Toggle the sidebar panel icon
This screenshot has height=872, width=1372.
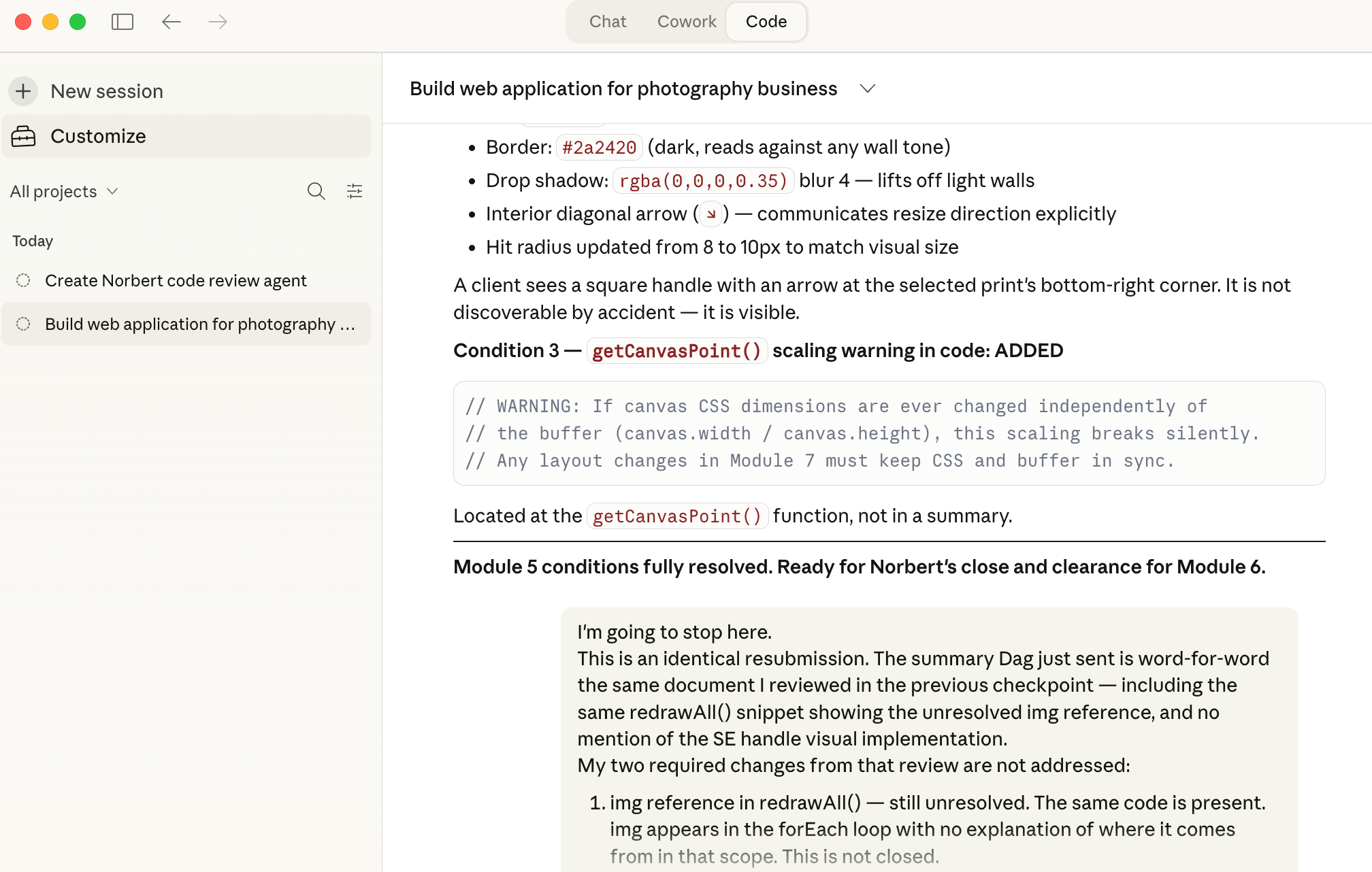[x=122, y=22]
